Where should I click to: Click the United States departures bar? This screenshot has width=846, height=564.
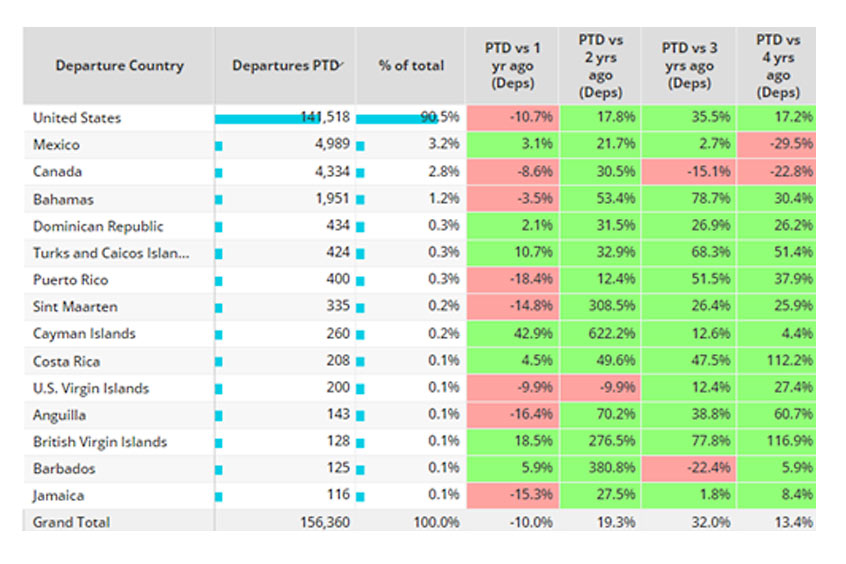tap(270, 118)
